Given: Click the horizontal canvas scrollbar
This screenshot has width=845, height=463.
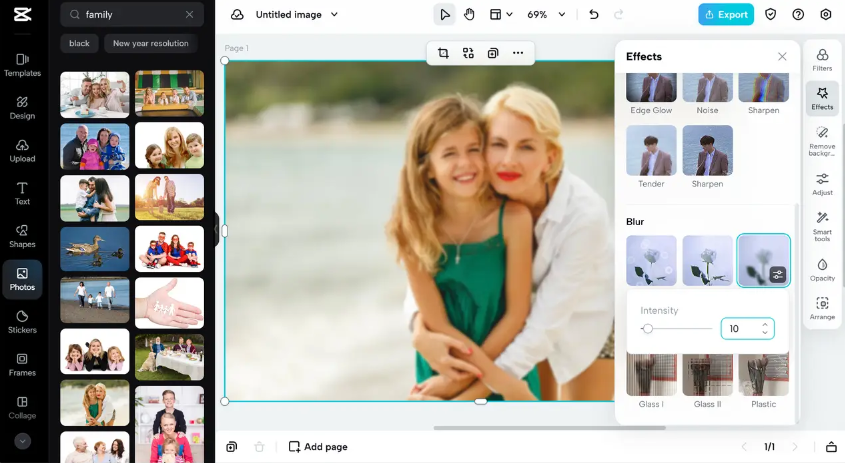Looking at the screenshot, I should tap(549, 428).
